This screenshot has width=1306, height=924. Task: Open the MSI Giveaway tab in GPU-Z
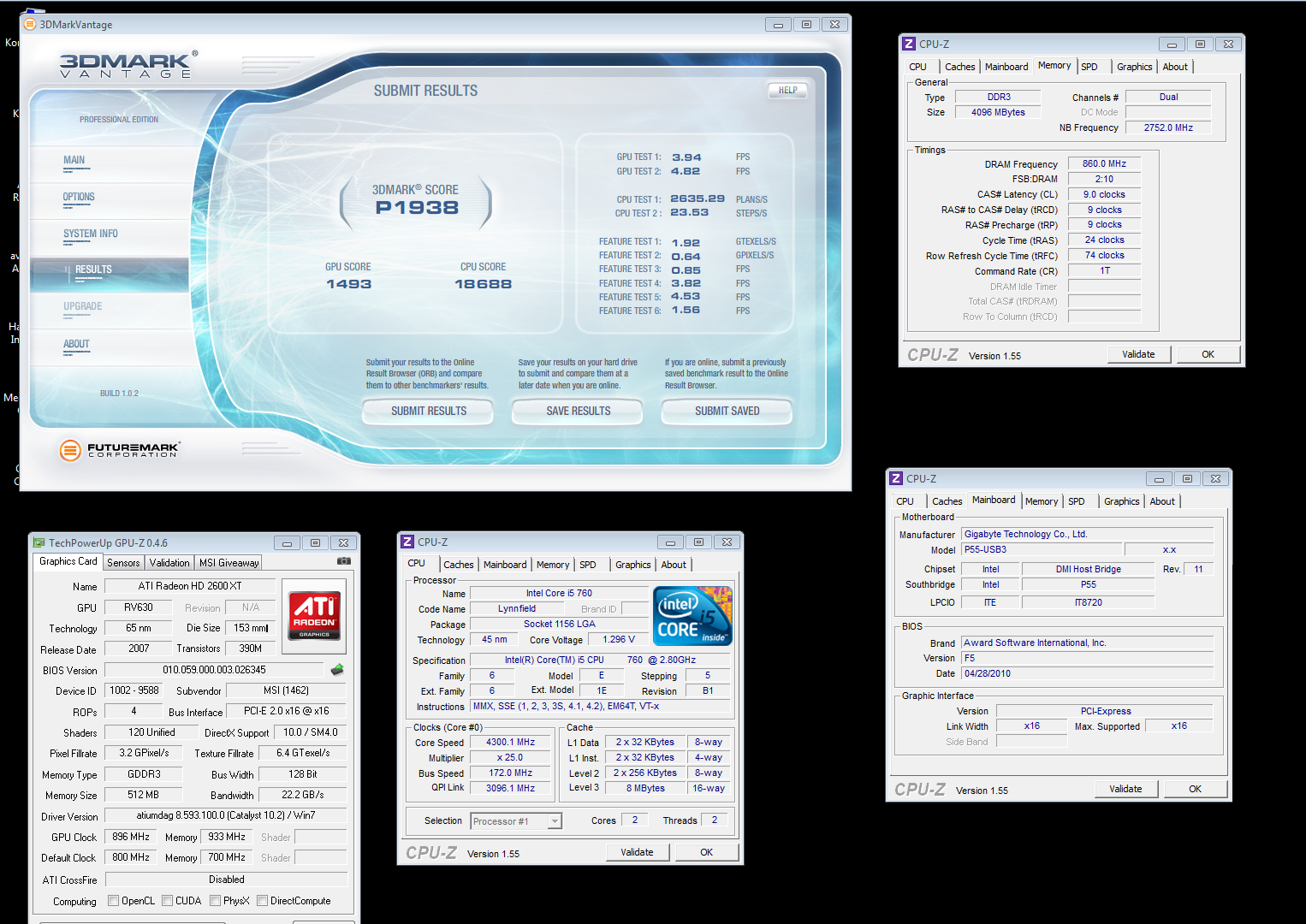229,563
